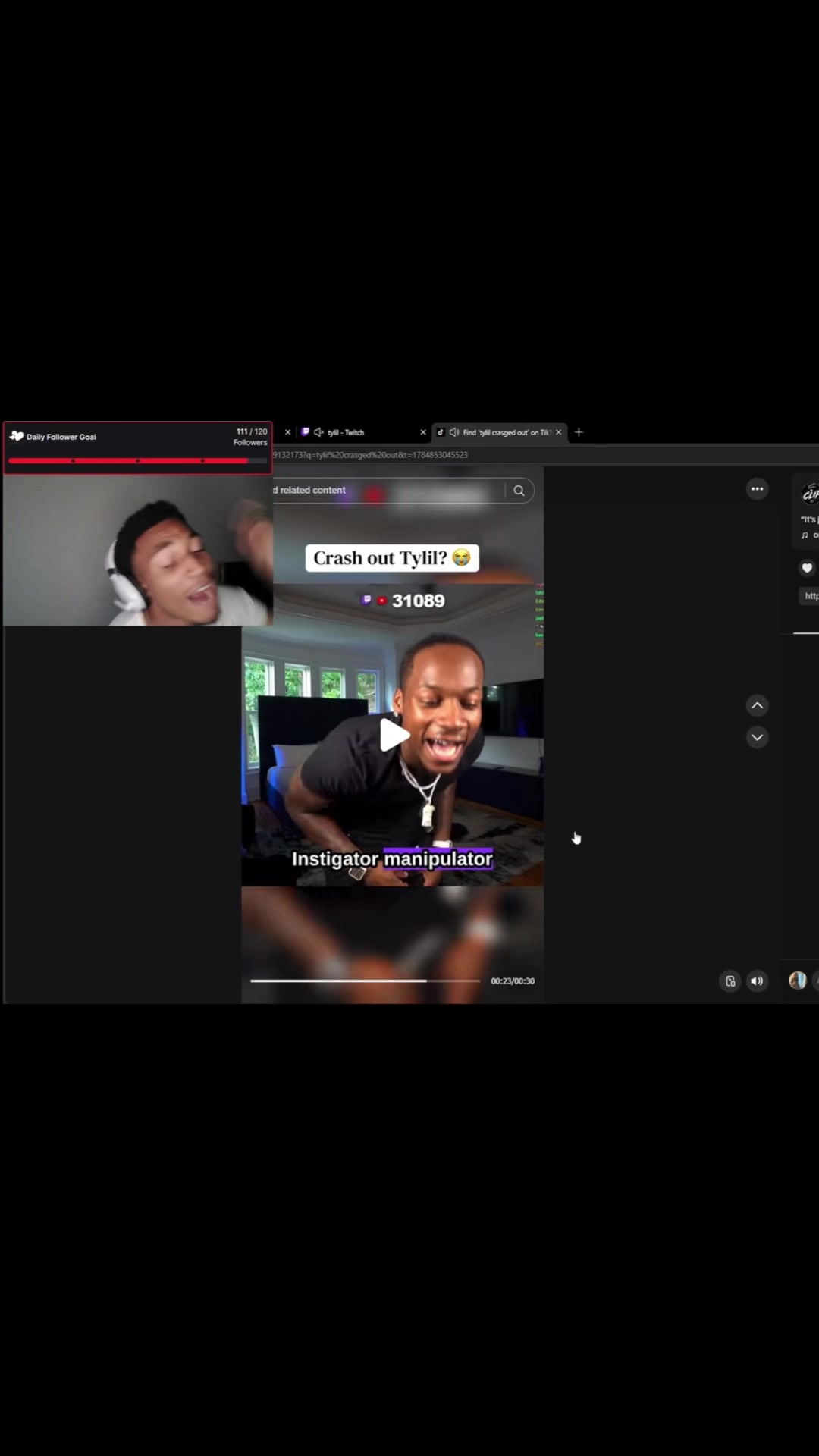
Task: Click the related content search field
Action: 387,491
